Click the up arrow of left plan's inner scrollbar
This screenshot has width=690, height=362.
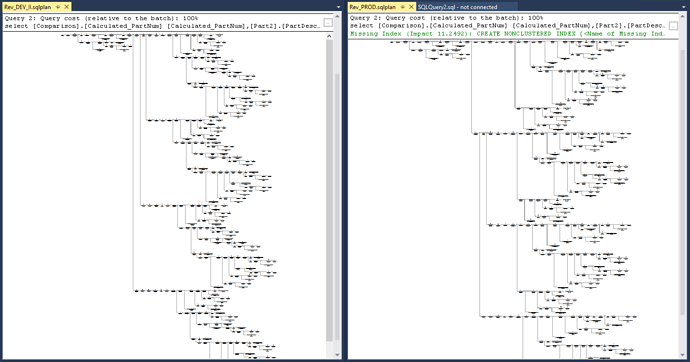click(329, 37)
